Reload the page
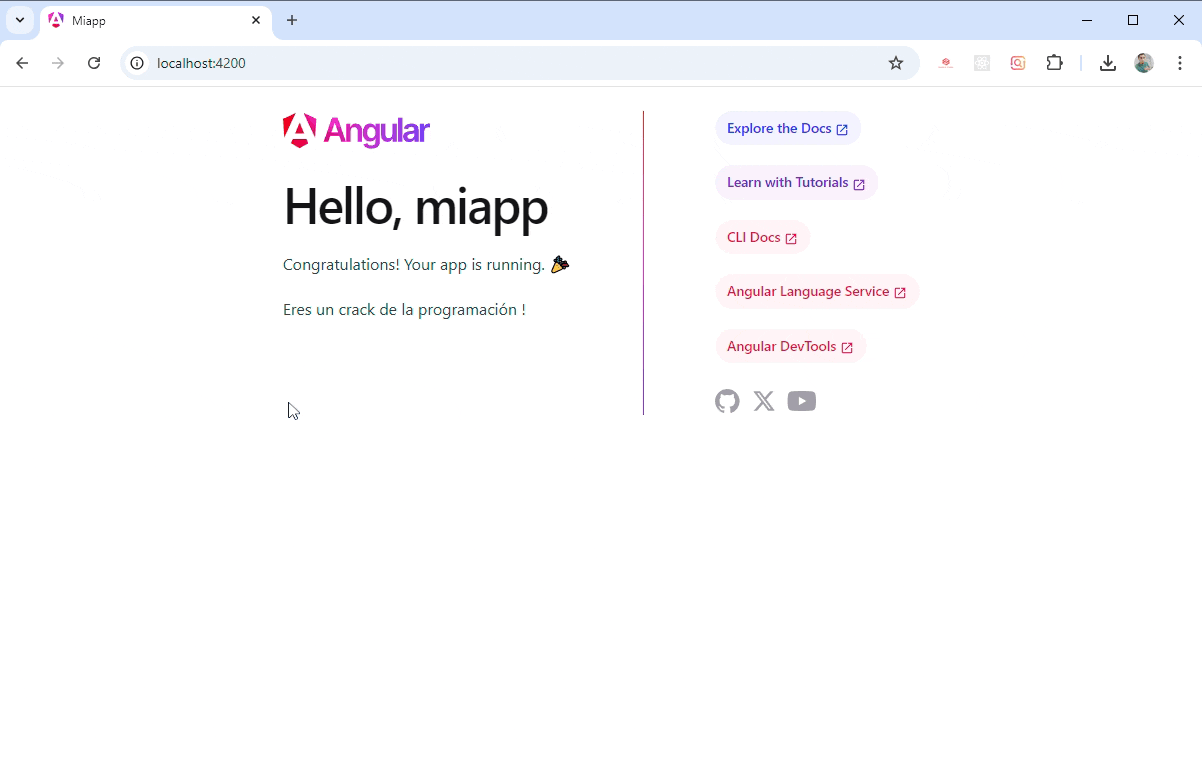1202x760 pixels. (94, 63)
